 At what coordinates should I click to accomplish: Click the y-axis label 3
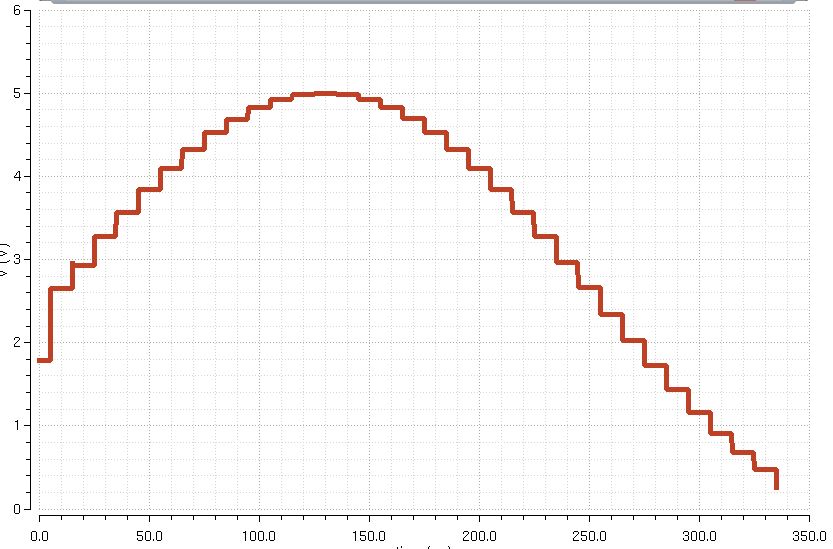click(18, 259)
